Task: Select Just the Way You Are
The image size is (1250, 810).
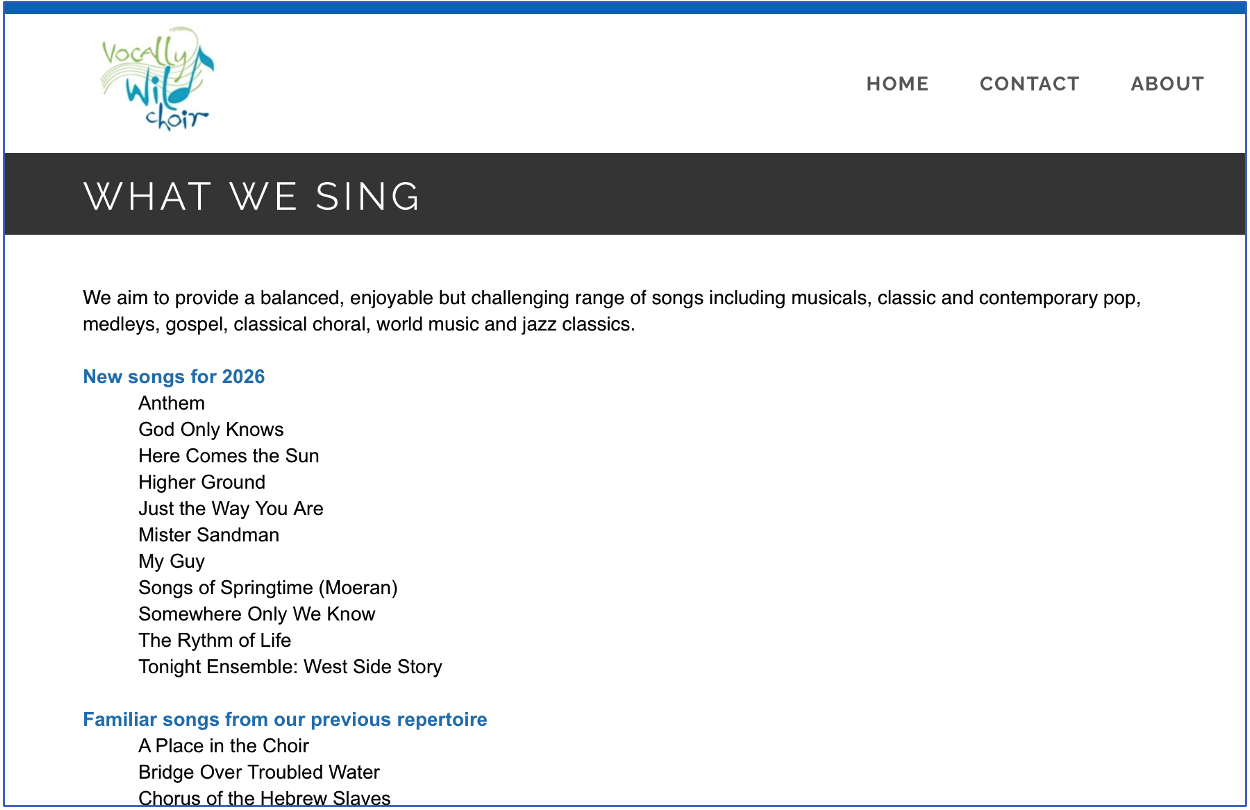Action: point(231,509)
